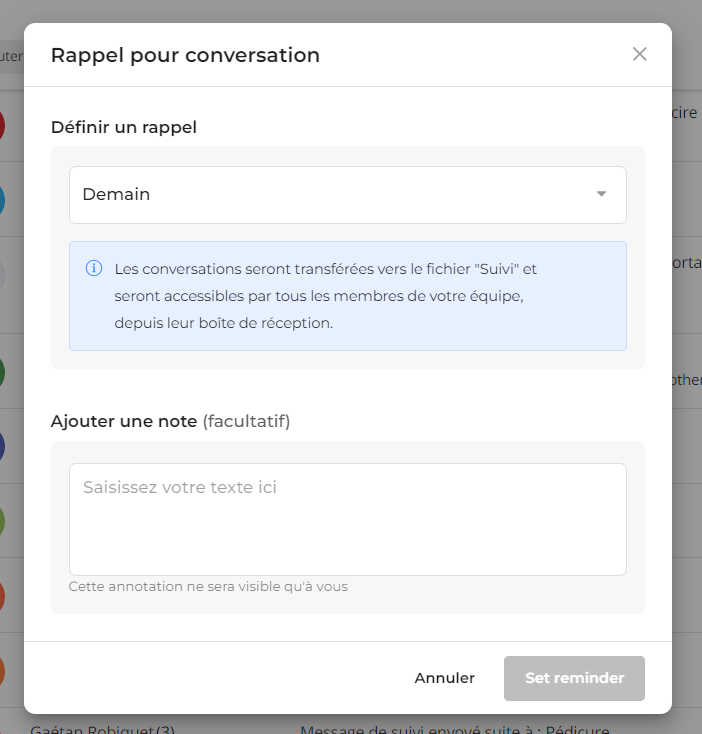Click the "Rappel pour conversation" dialog title

(x=185, y=55)
